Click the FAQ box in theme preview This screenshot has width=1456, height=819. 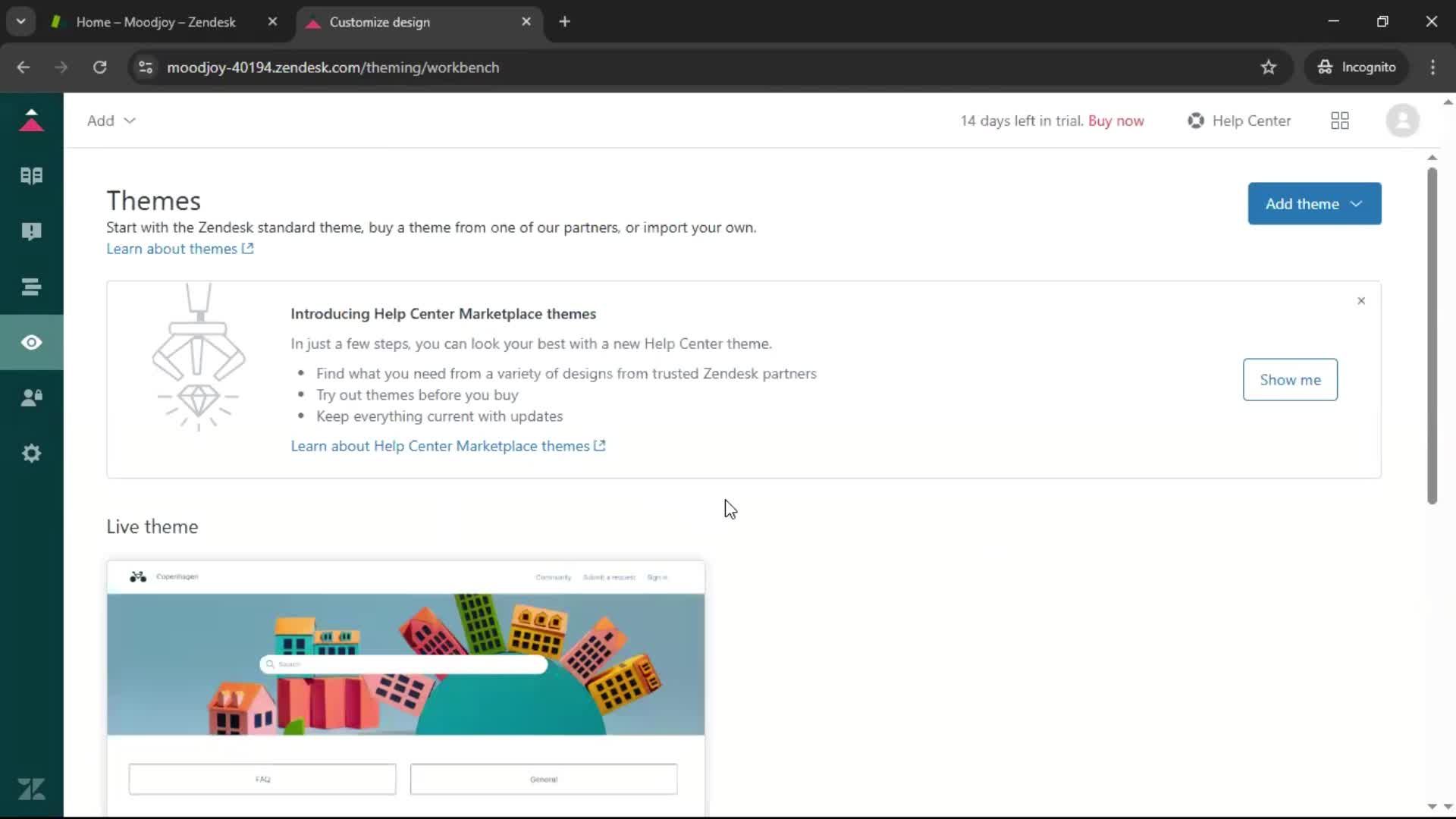[262, 780]
